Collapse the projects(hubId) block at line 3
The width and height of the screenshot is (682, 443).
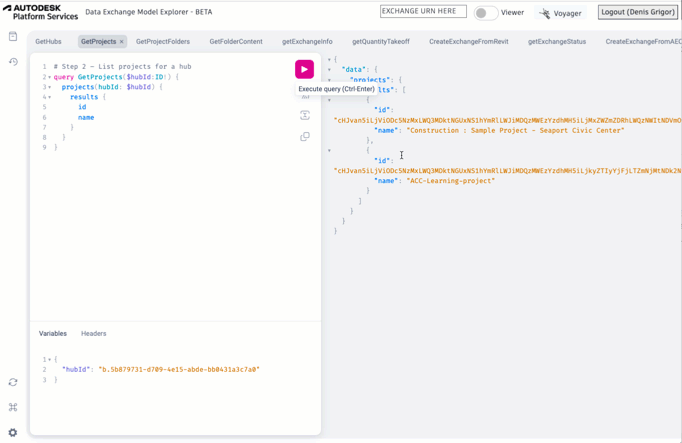[x=50, y=87]
